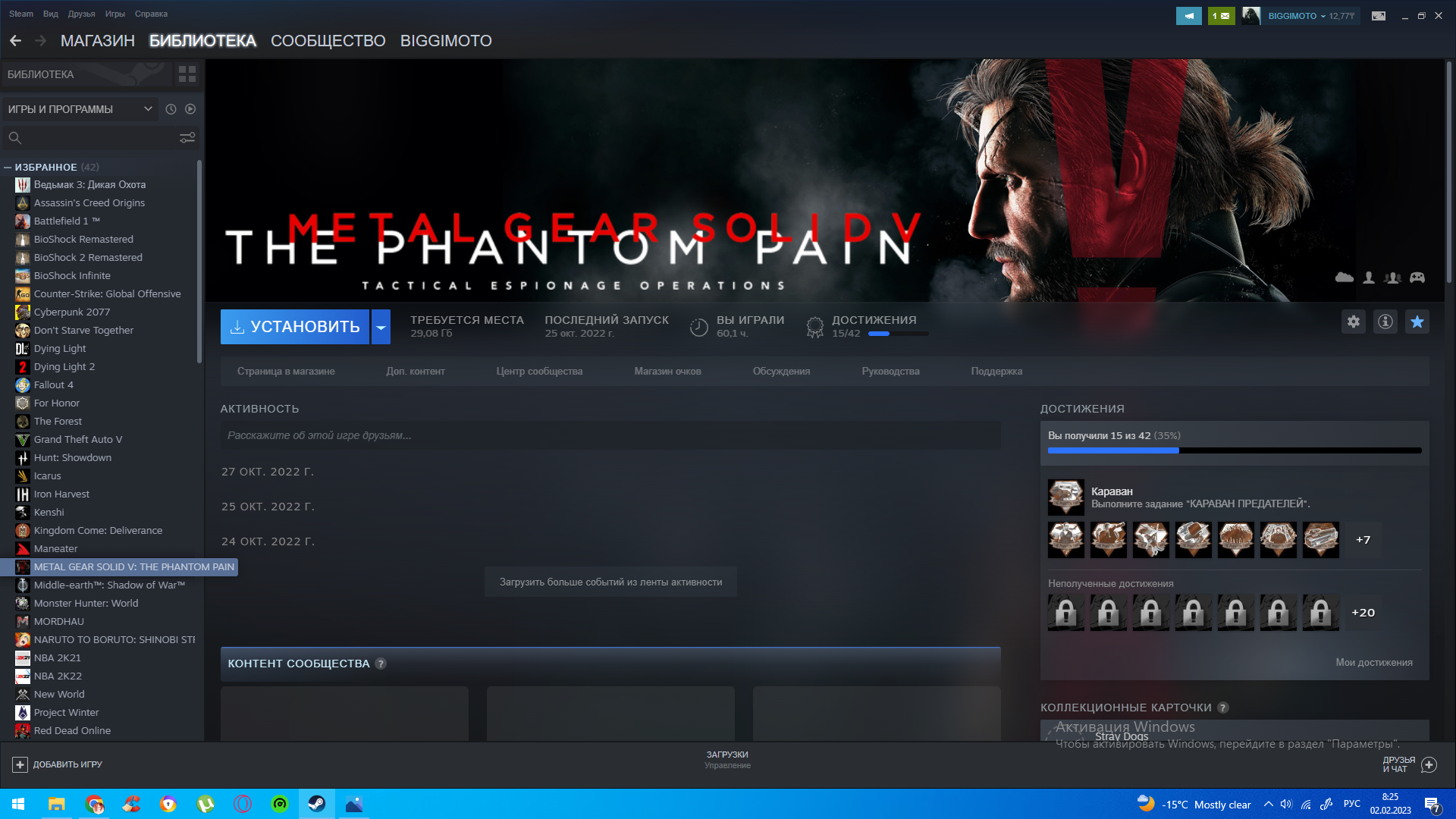Click the controller support icon
This screenshot has height=819, width=1456.
[1417, 278]
